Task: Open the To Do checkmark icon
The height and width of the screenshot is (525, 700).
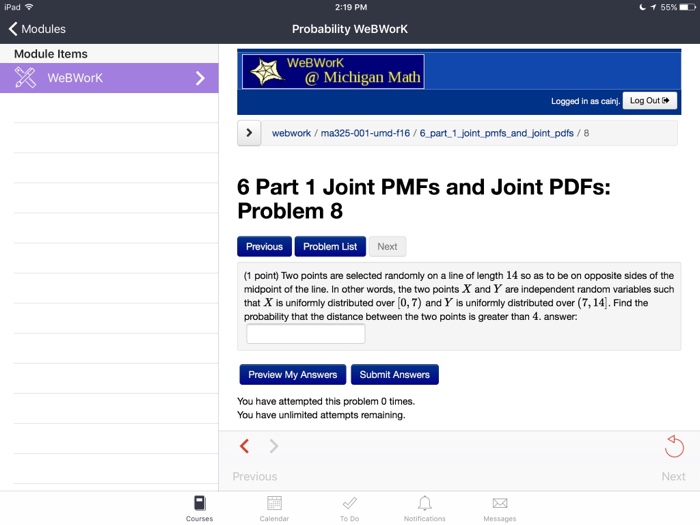Action: tap(349, 504)
